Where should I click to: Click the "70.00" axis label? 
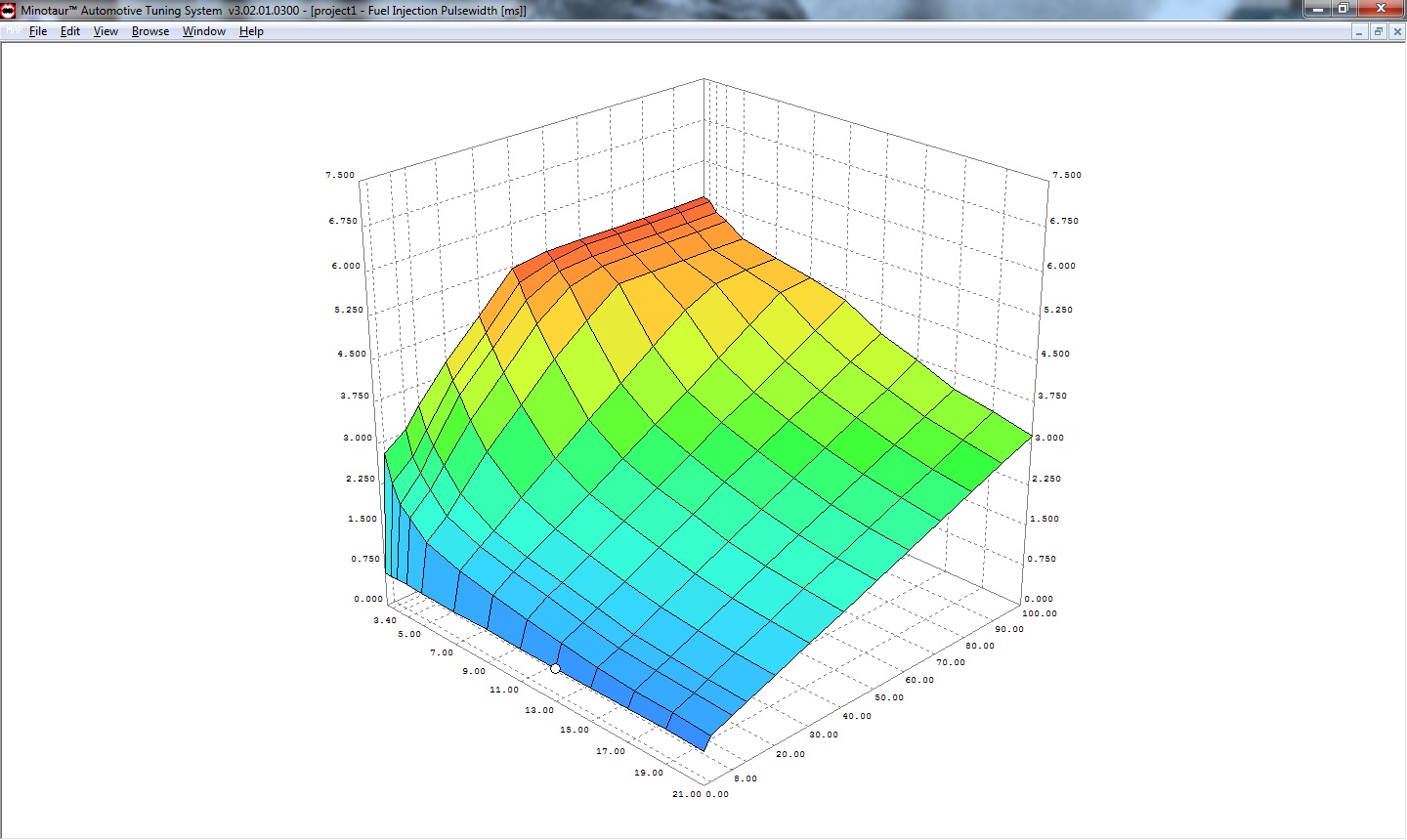pos(951,662)
